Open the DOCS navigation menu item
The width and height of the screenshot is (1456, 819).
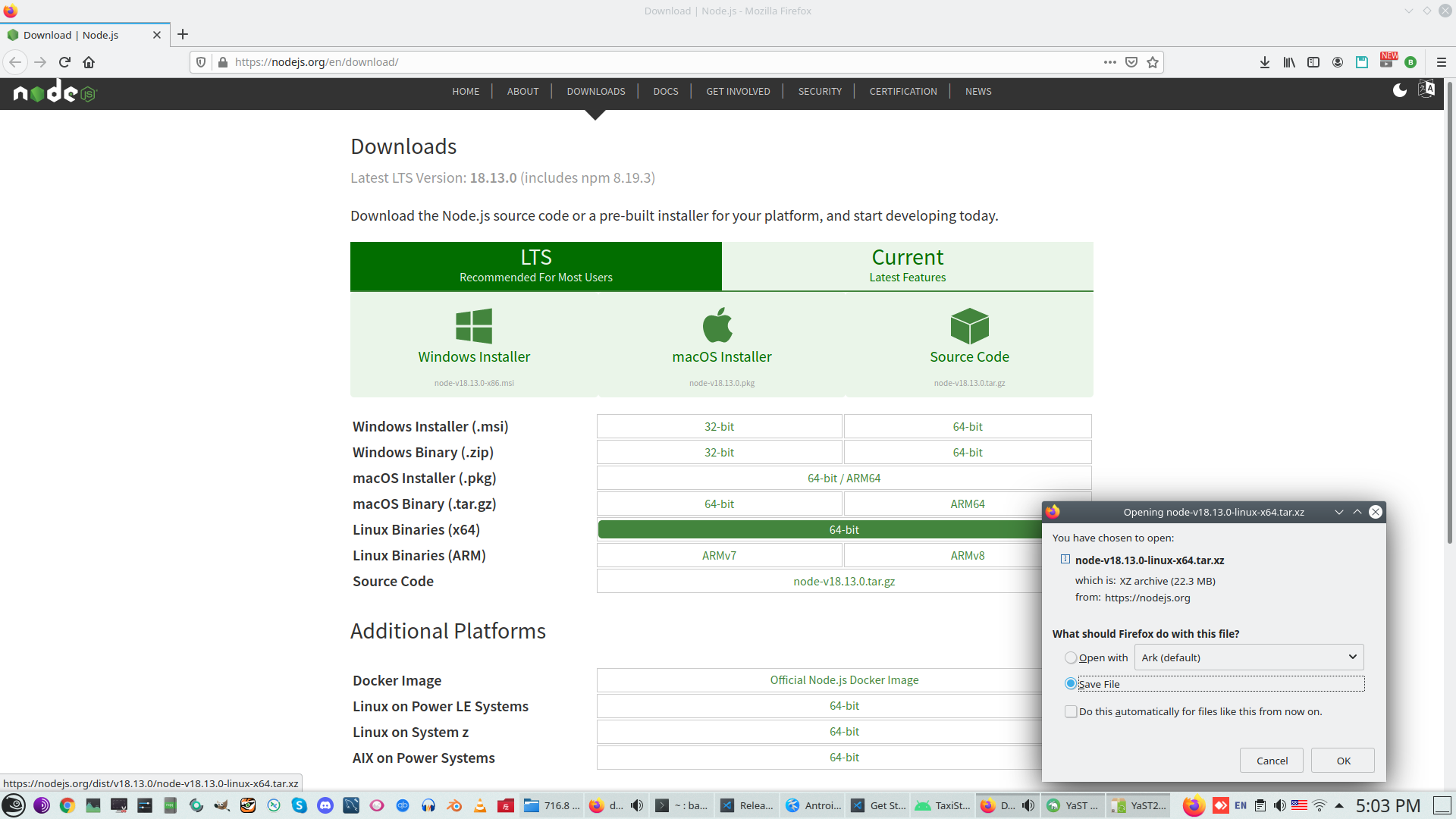[x=665, y=91]
